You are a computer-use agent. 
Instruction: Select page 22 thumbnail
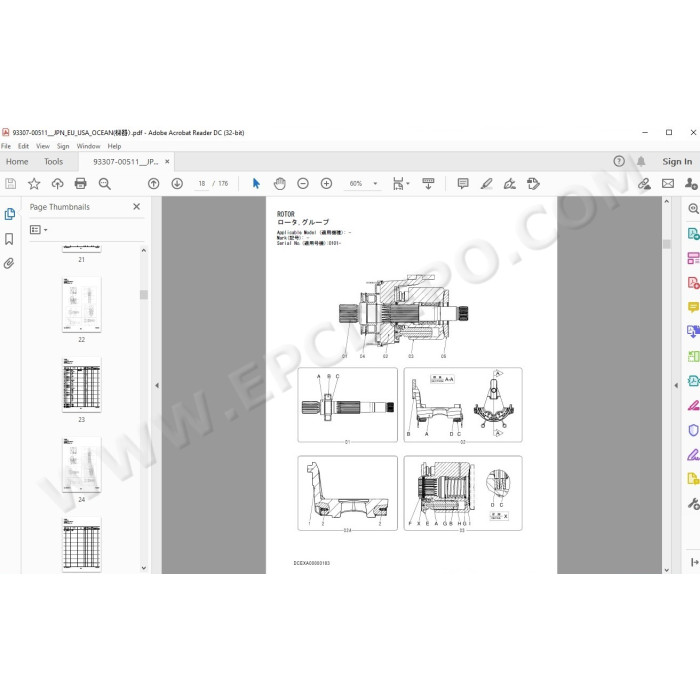81,304
